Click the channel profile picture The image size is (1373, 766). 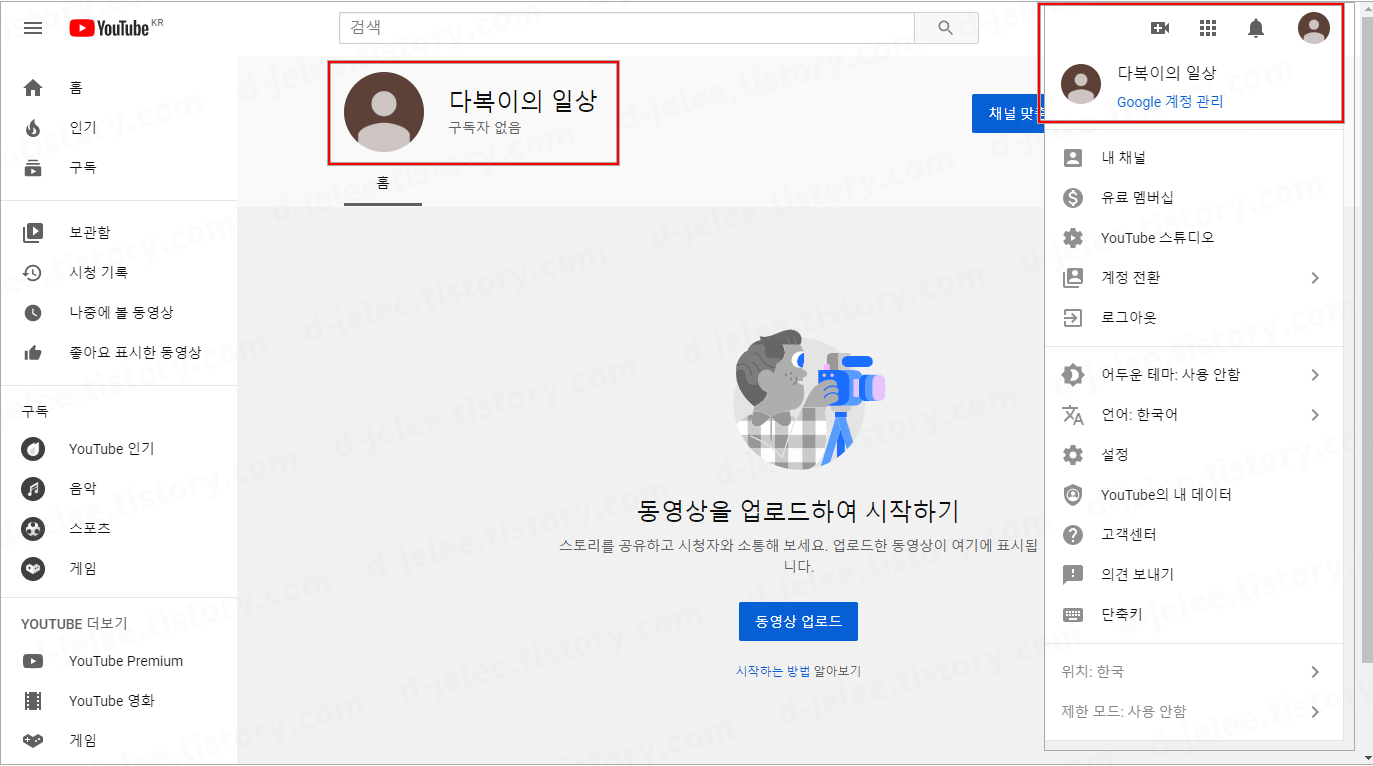pyautogui.click(x=384, y=112)
